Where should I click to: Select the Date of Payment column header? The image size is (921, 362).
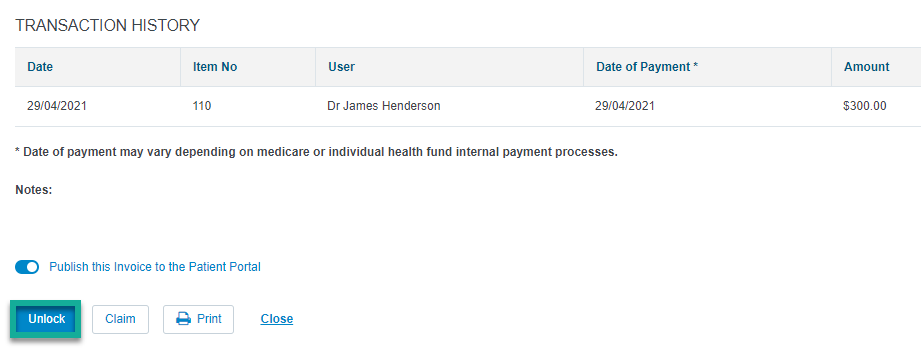point(647,67)
